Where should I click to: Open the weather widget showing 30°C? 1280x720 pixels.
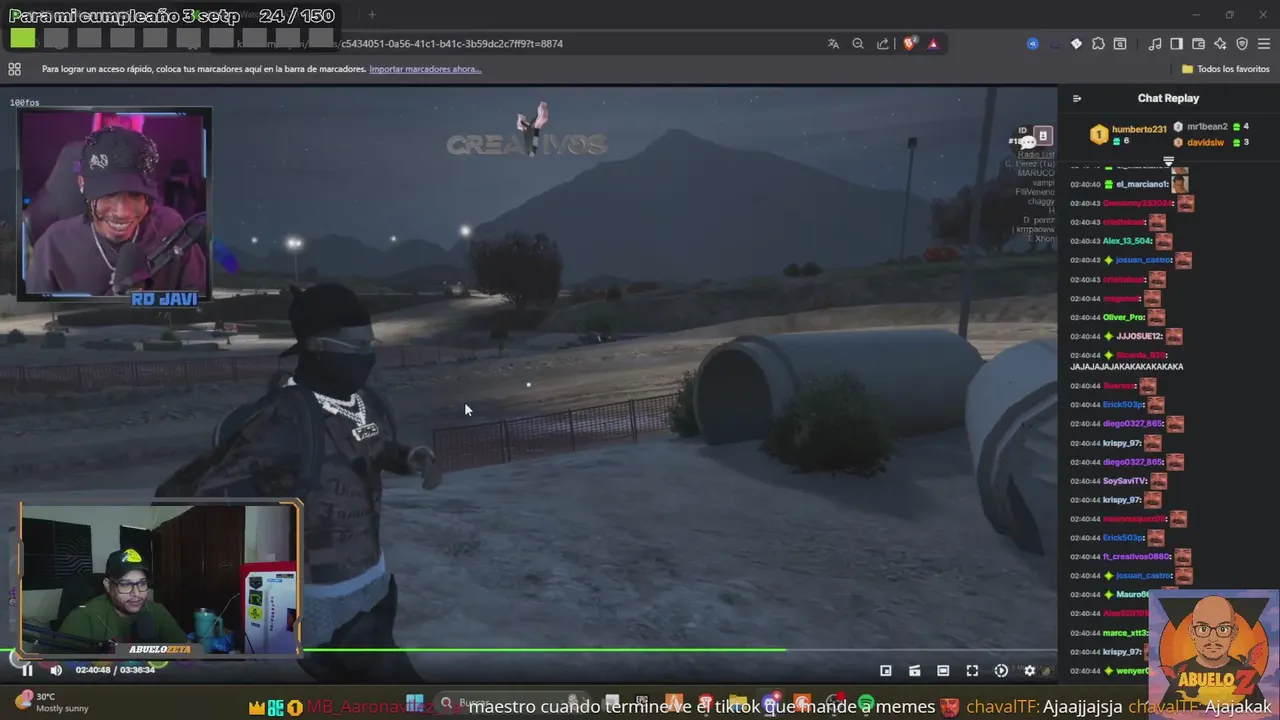(x=50, y=702)
